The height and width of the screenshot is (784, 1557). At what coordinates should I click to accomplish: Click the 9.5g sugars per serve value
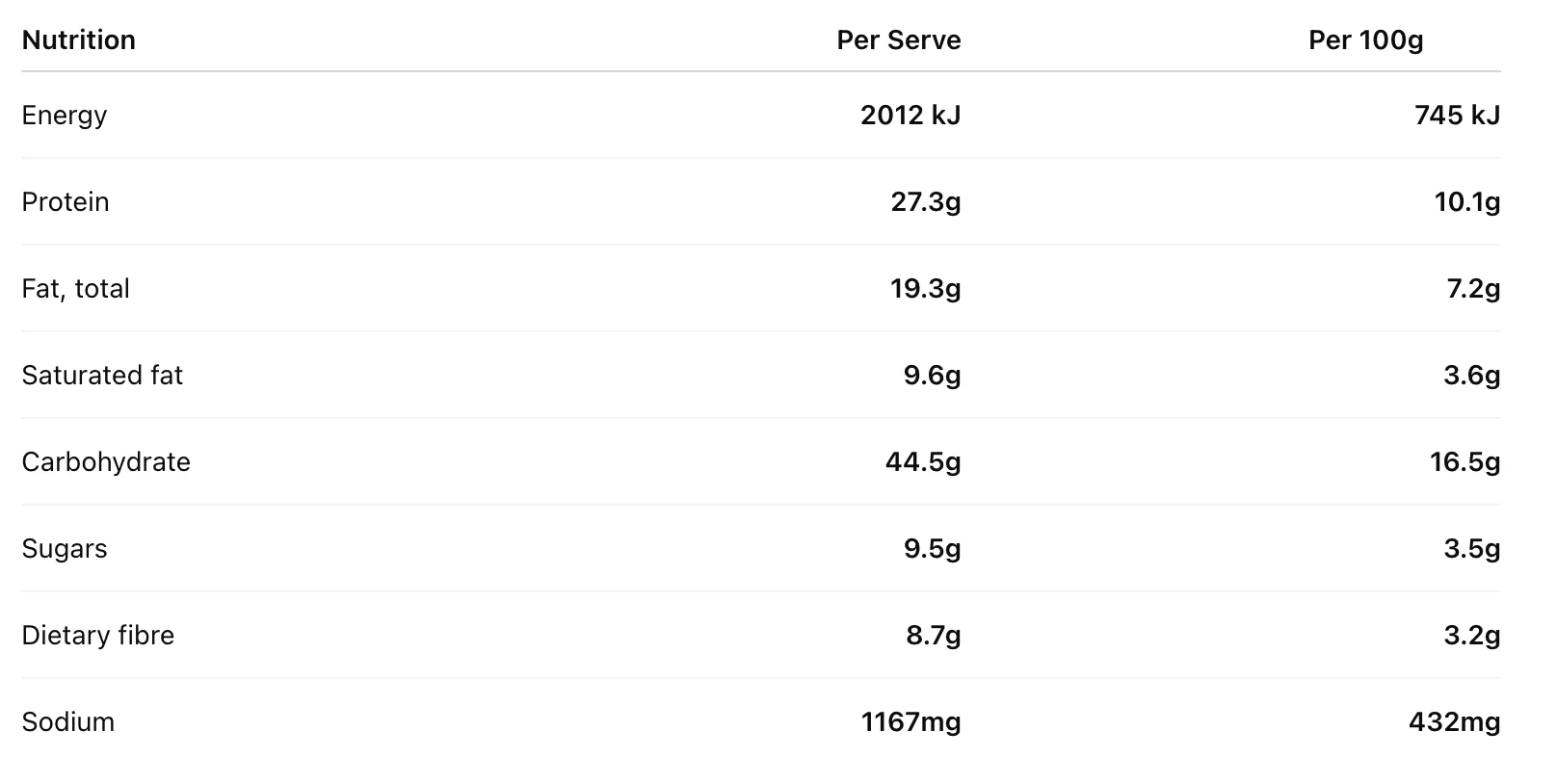932,549
